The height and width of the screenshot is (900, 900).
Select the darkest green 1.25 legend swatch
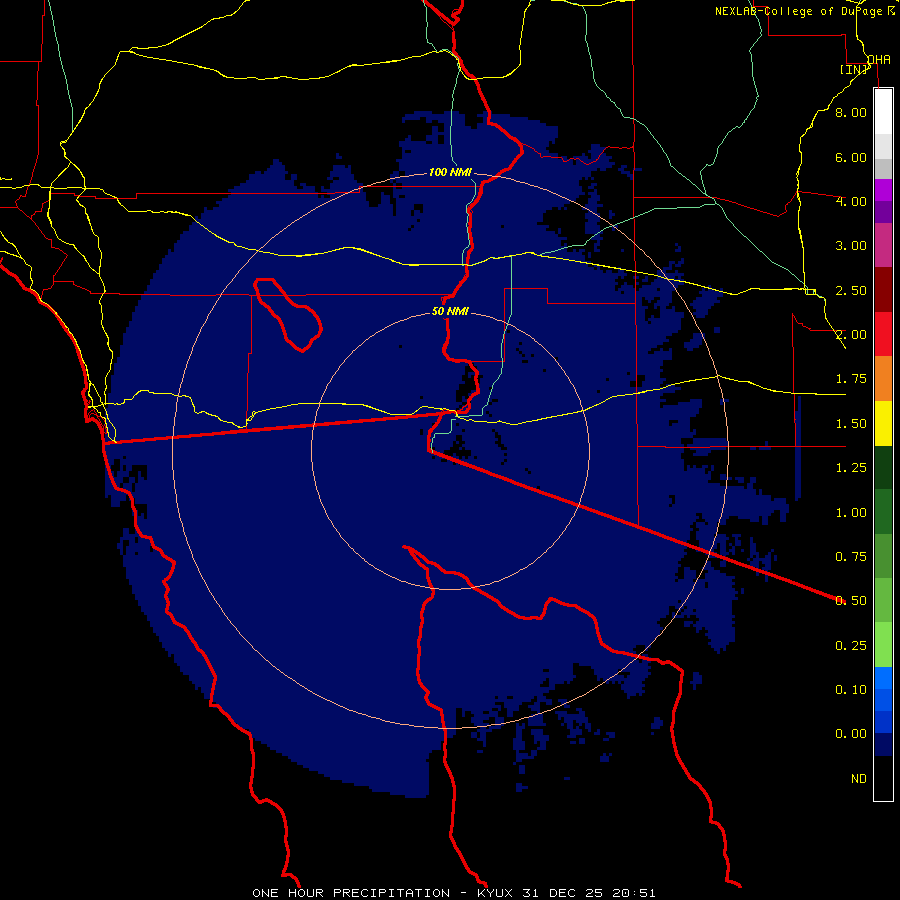tap(883, 467)
